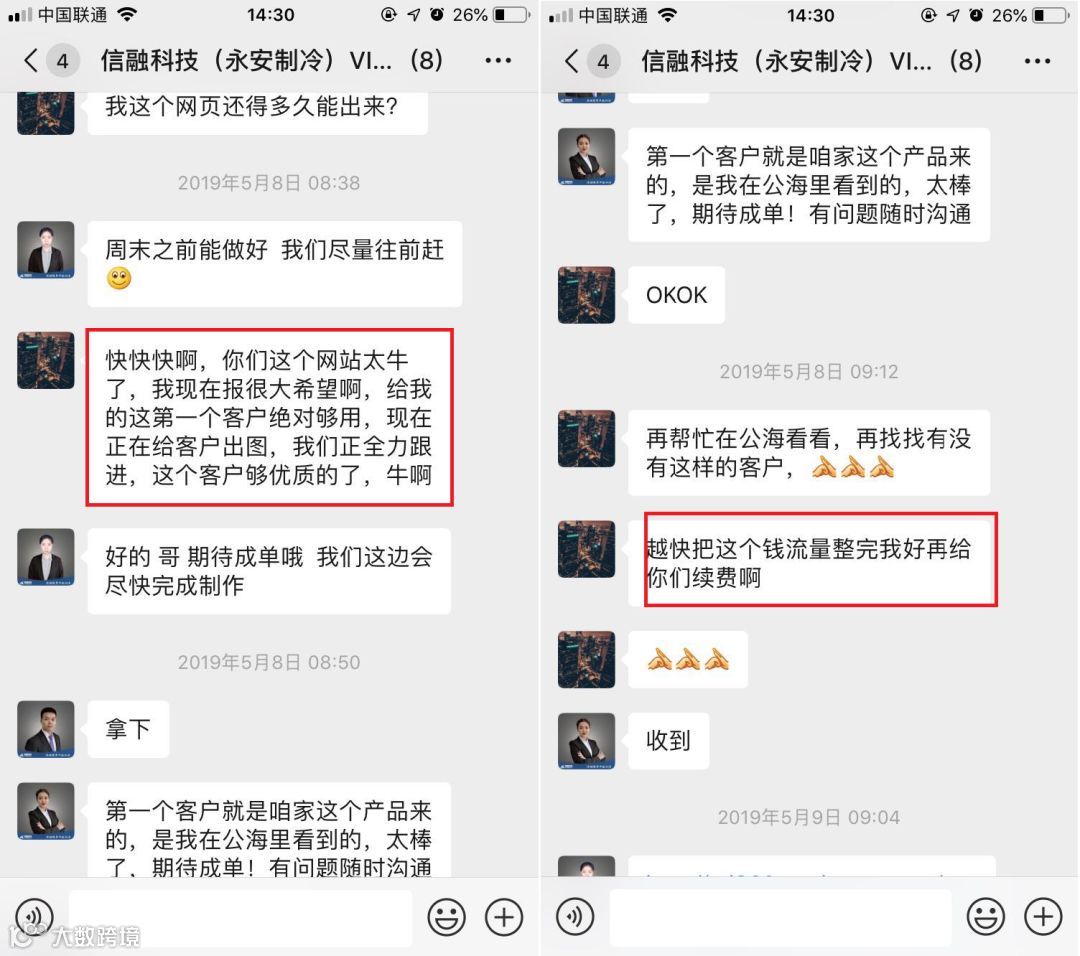Screen dimensions: 1080x956
Task: Open the three-dot menu in left chat header
Action: click(497, 61)
